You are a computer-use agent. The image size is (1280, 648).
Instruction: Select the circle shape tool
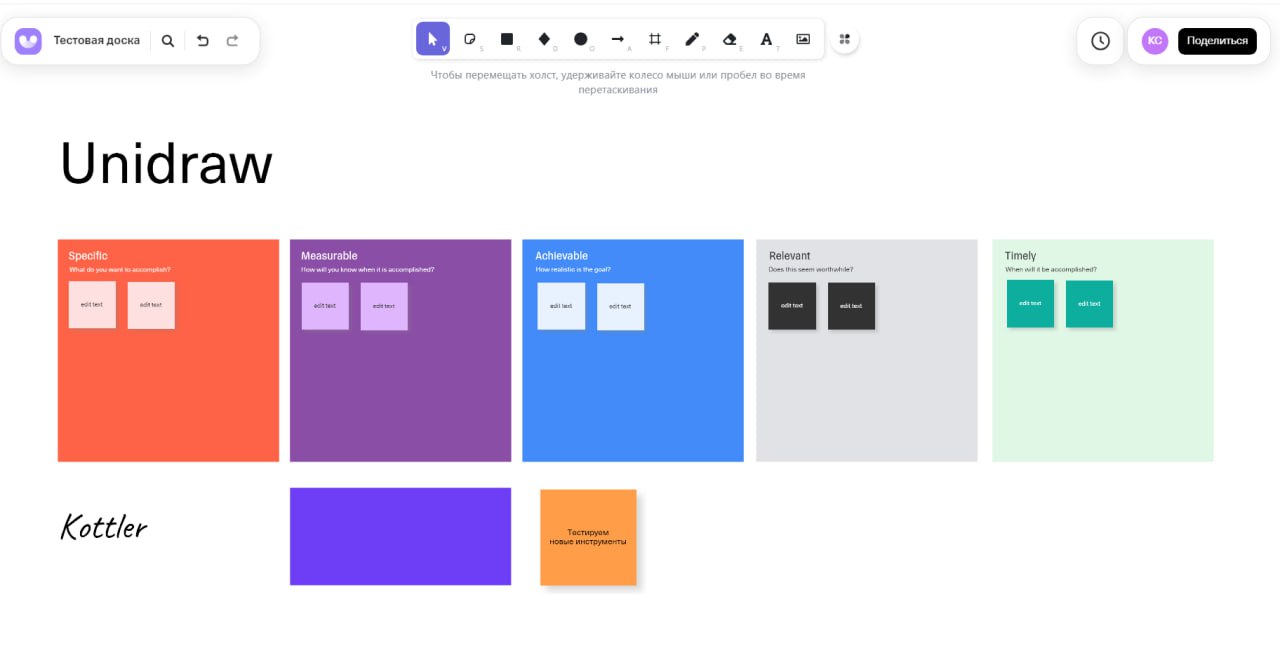click(581, 39)
